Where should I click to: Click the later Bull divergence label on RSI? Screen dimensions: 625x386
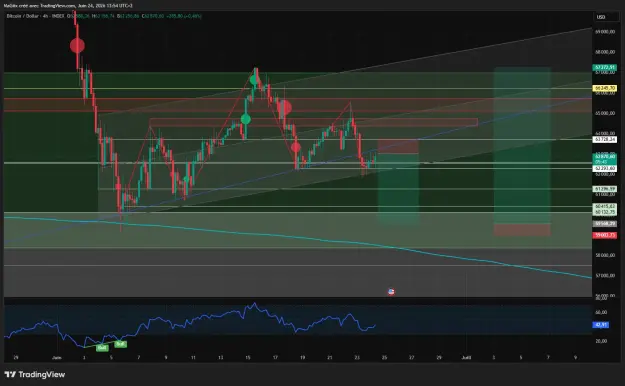[121, 344]
